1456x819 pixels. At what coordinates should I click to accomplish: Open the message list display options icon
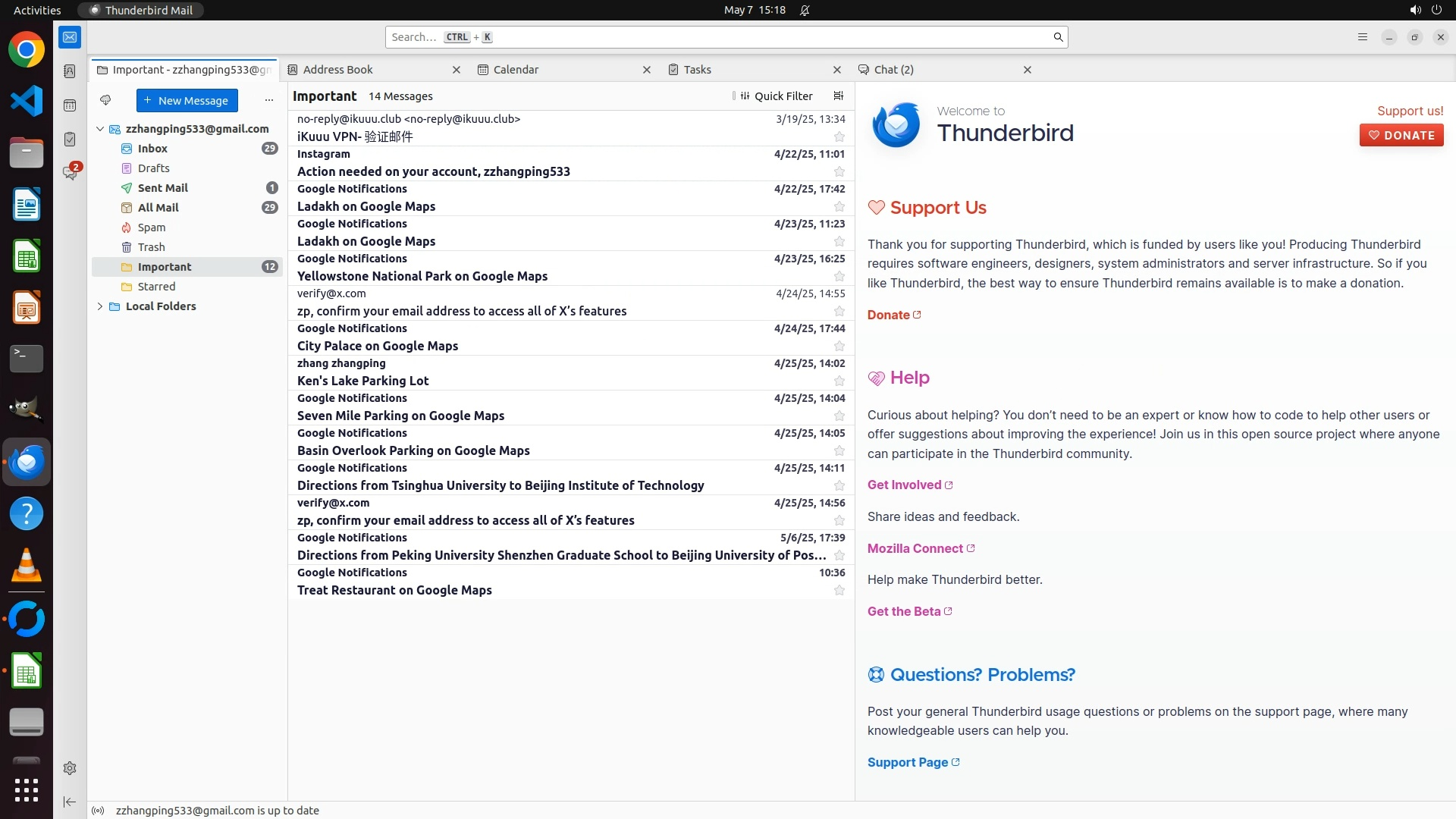(838, 96)
